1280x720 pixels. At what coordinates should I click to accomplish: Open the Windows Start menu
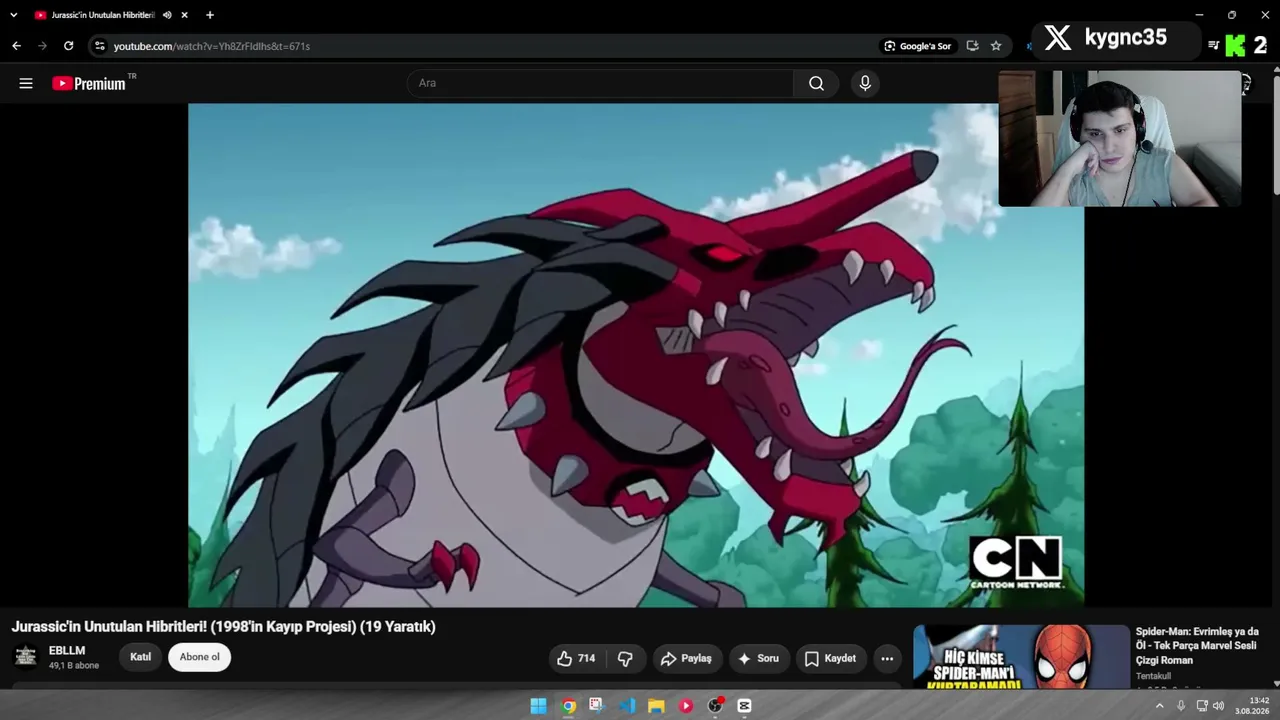[x=538, y=706]
